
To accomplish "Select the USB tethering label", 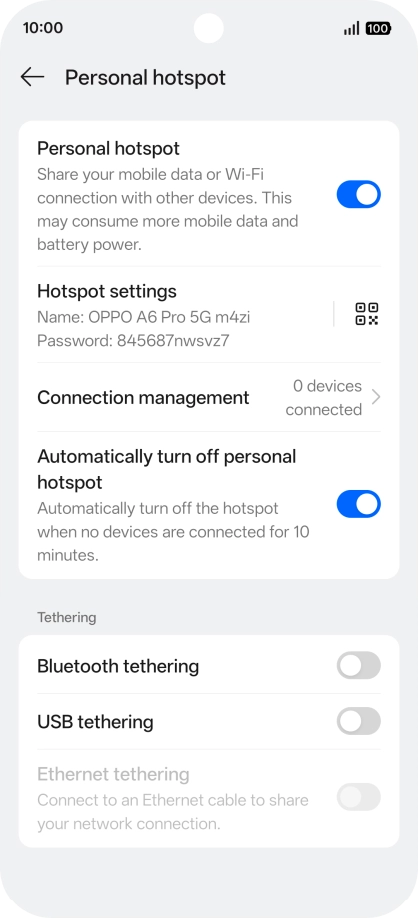I will 95,722.
